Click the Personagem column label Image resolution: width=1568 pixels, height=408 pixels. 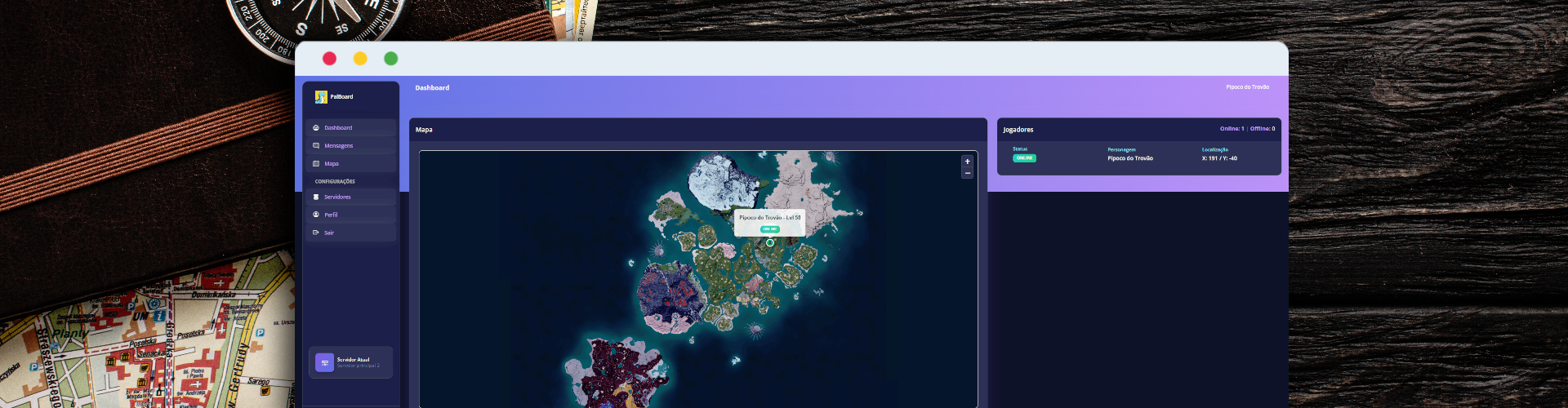pyautogui.click(x=1121, y=150)
